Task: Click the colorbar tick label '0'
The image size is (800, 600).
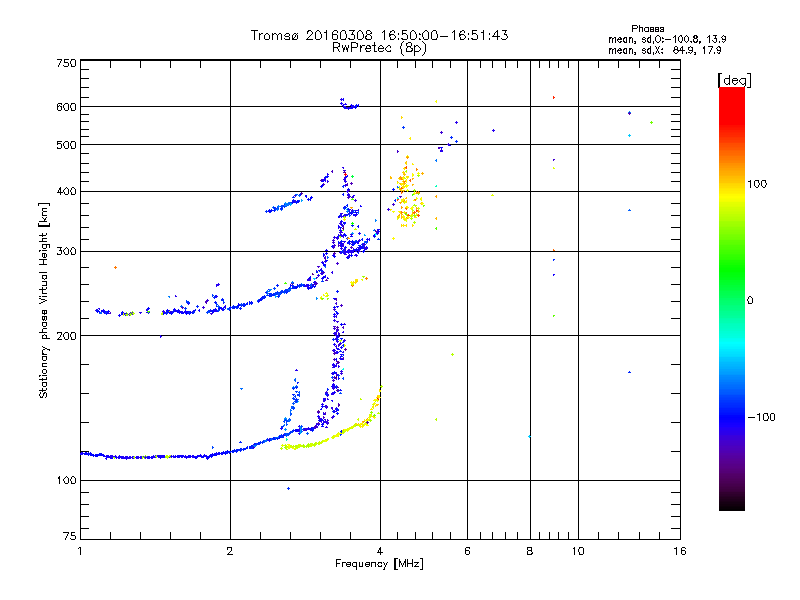Action: pos(750,301)
